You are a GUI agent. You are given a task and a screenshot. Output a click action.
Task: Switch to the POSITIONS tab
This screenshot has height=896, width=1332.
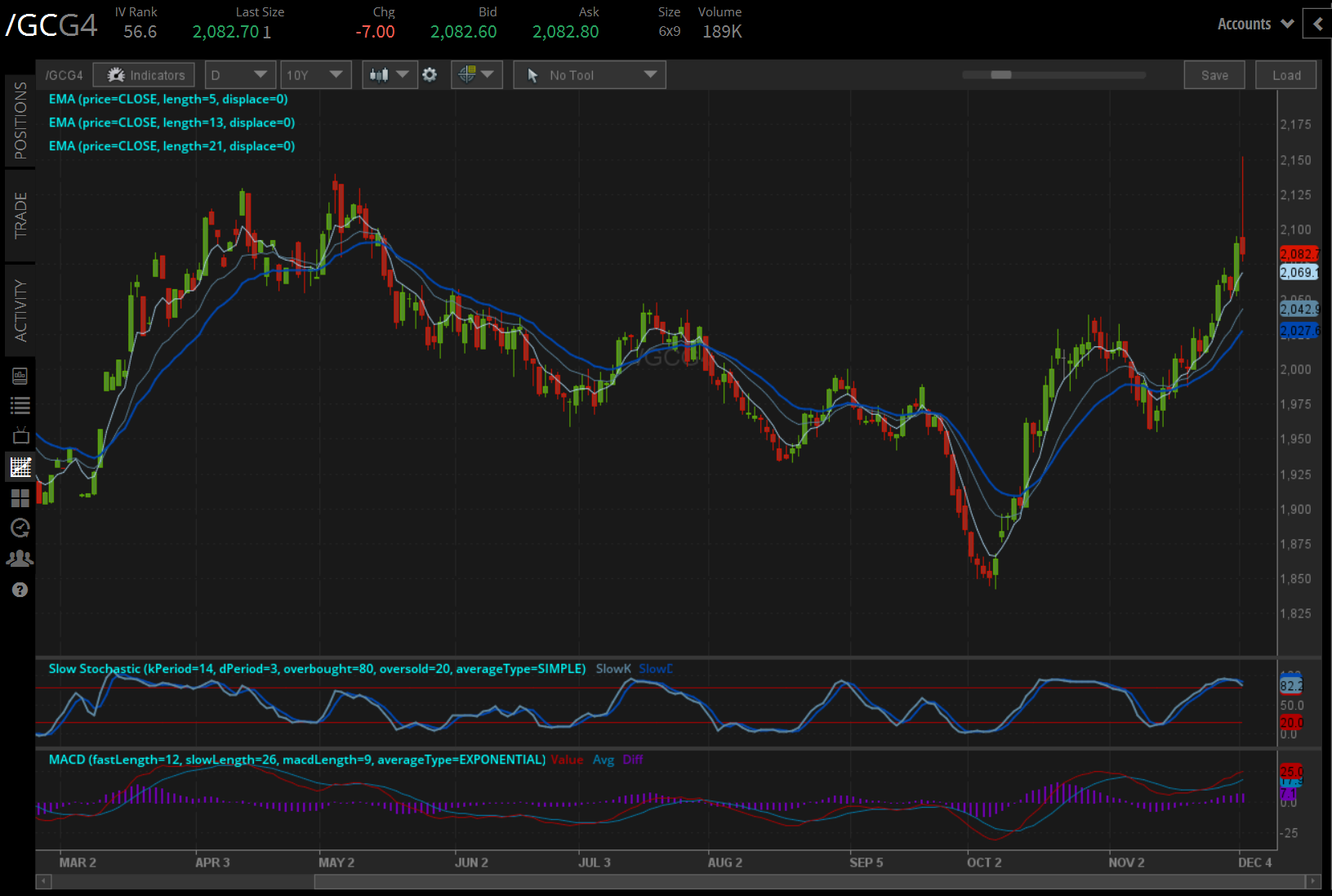pos(20,121)
